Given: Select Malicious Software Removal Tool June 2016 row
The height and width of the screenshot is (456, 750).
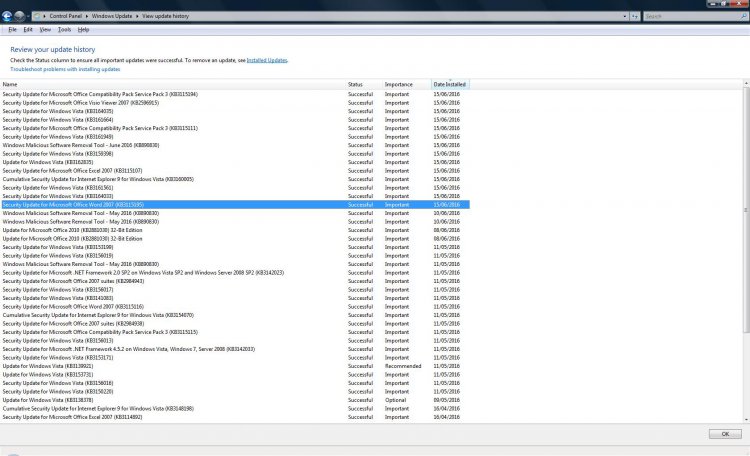Looking at the screenshot, I should 235,145.
